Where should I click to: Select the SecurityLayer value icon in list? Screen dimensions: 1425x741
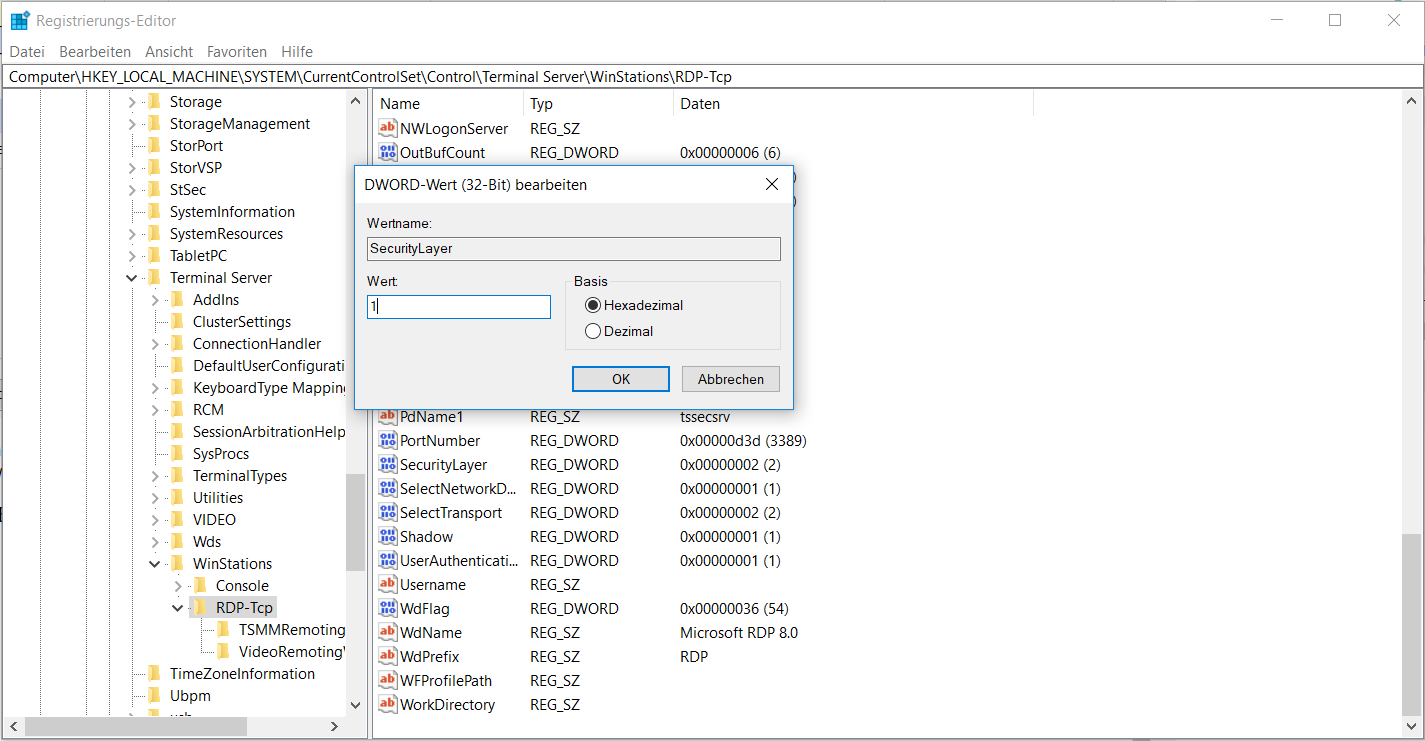click(x=388, y=465)
